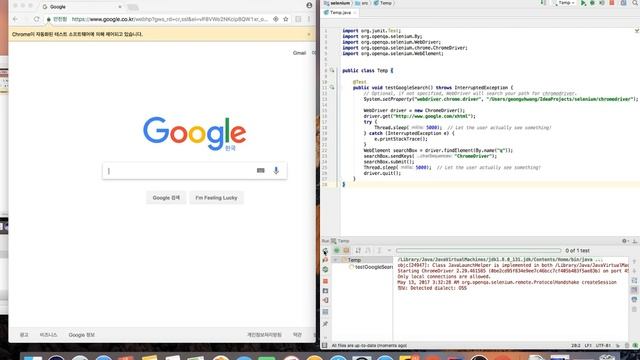Open the Google 정보 footer link
The width and height of the screenshot is (640, 360).
point(82,335)
